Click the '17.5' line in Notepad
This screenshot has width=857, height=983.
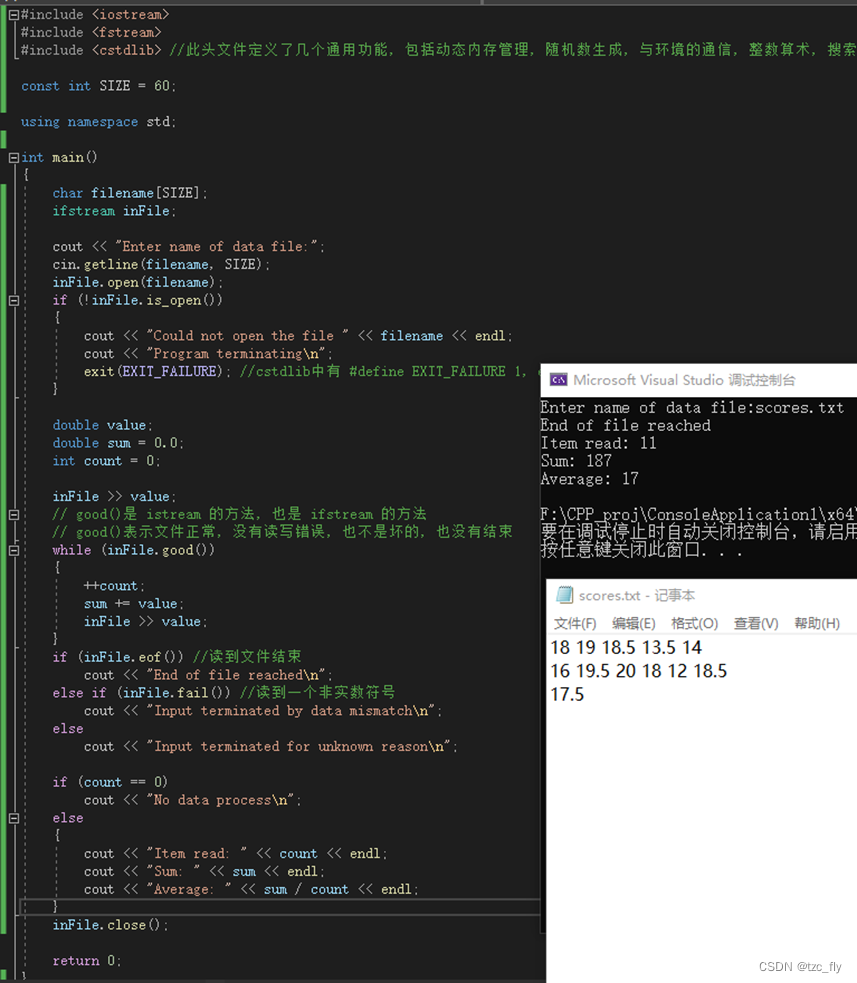pos(567,695)
